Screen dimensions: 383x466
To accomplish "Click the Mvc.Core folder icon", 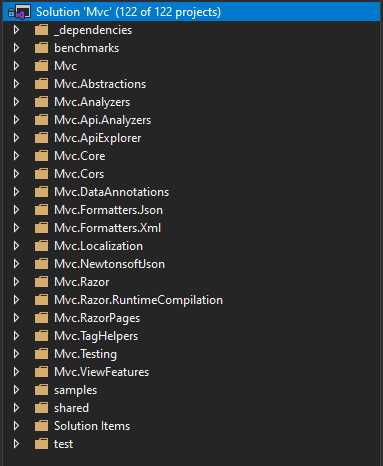I will tap(41, 156).
